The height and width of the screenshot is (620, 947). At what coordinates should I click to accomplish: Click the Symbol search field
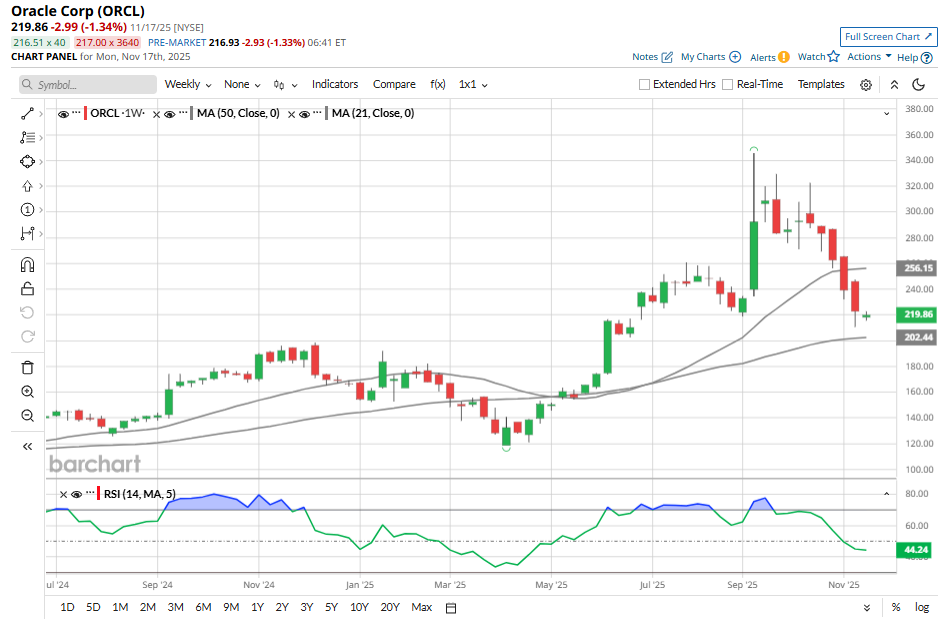click(88, 85)
